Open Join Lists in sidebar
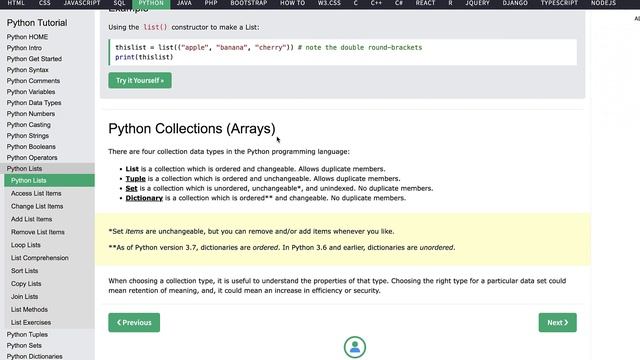The image size is (640, 360). pos(24,297)
